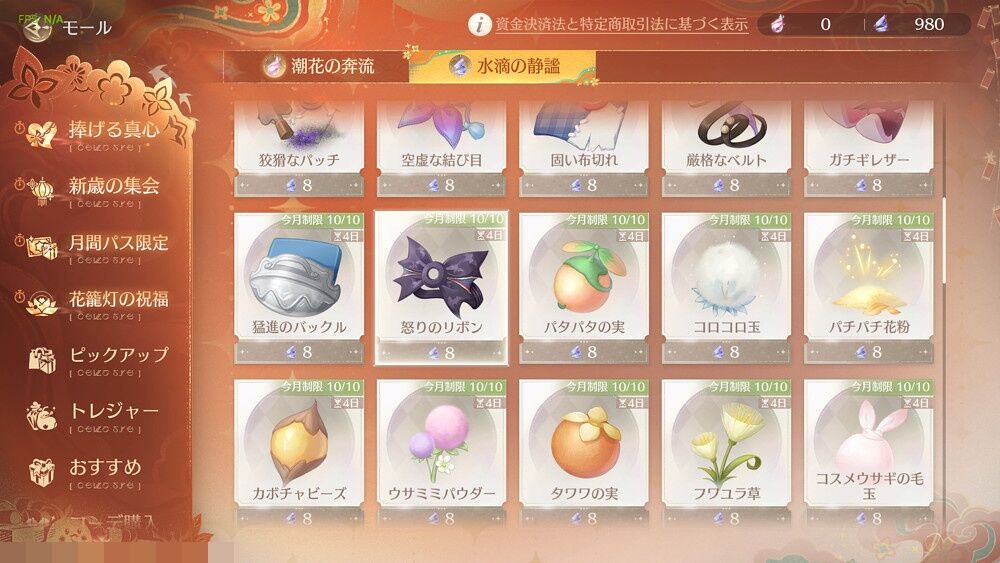The height and width of the screenshot is (563, 1000).
Task: Select the ウサミミパウダー flower item
Action: point(441,442)
